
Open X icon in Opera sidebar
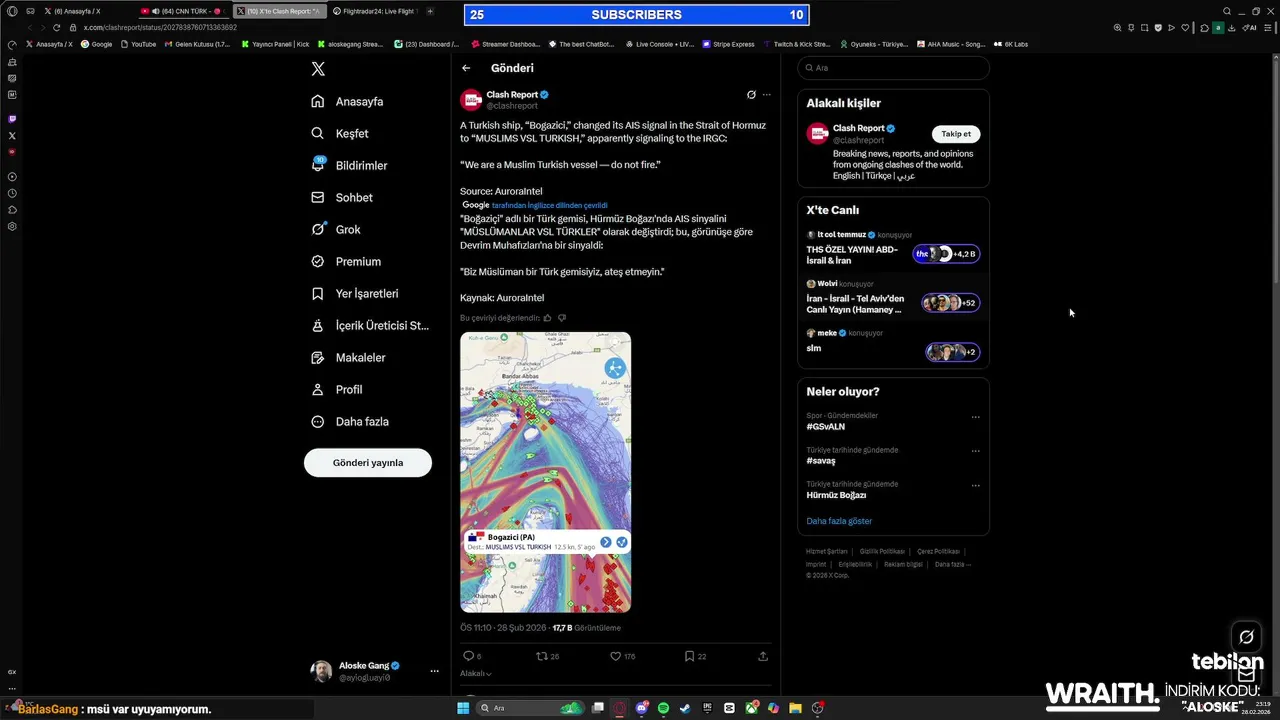12,135
